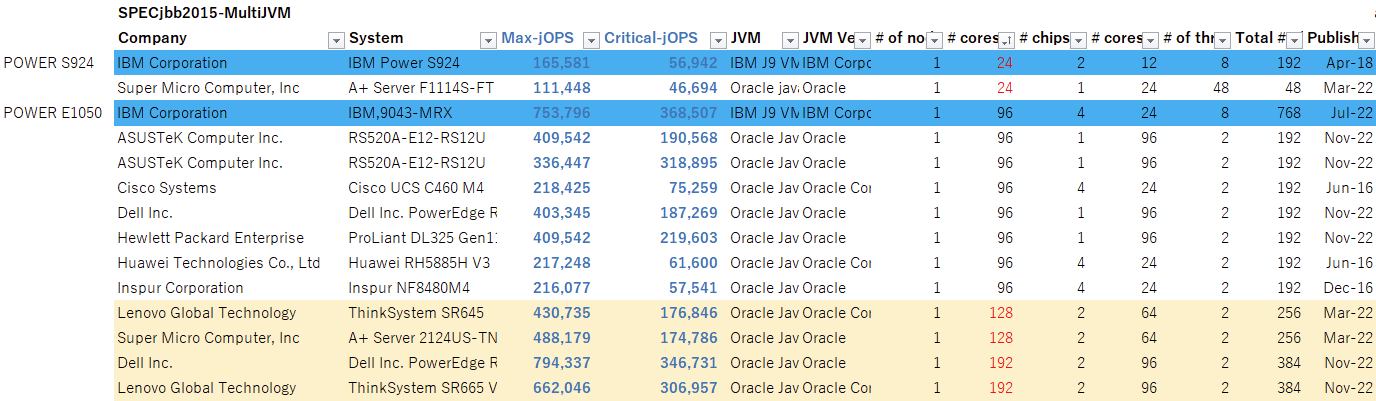1376x401 pixels.
Task: Select the Max-jOPS value 794,337
Action: [561, 363]
